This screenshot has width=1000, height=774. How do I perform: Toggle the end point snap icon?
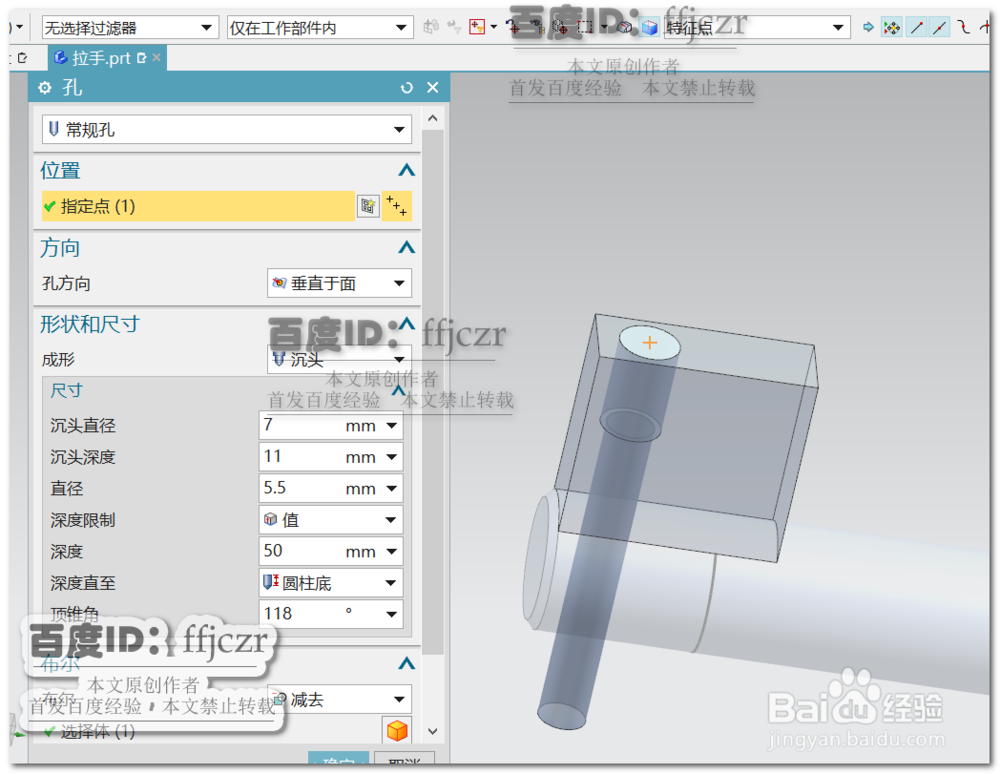[x=917, y=27]
